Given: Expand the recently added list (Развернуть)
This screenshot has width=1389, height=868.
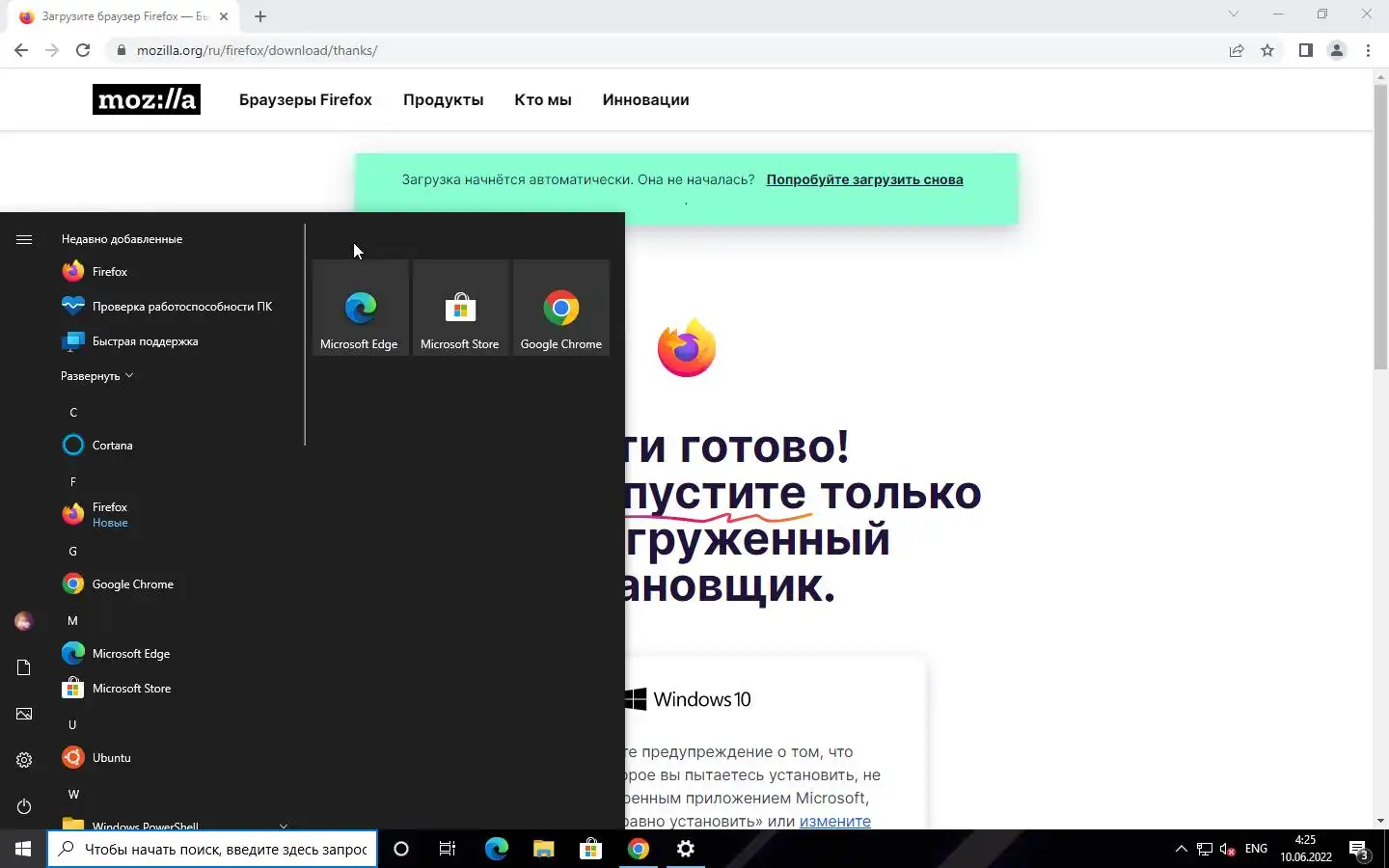Looking at the screenshot, I should point(96,376).
